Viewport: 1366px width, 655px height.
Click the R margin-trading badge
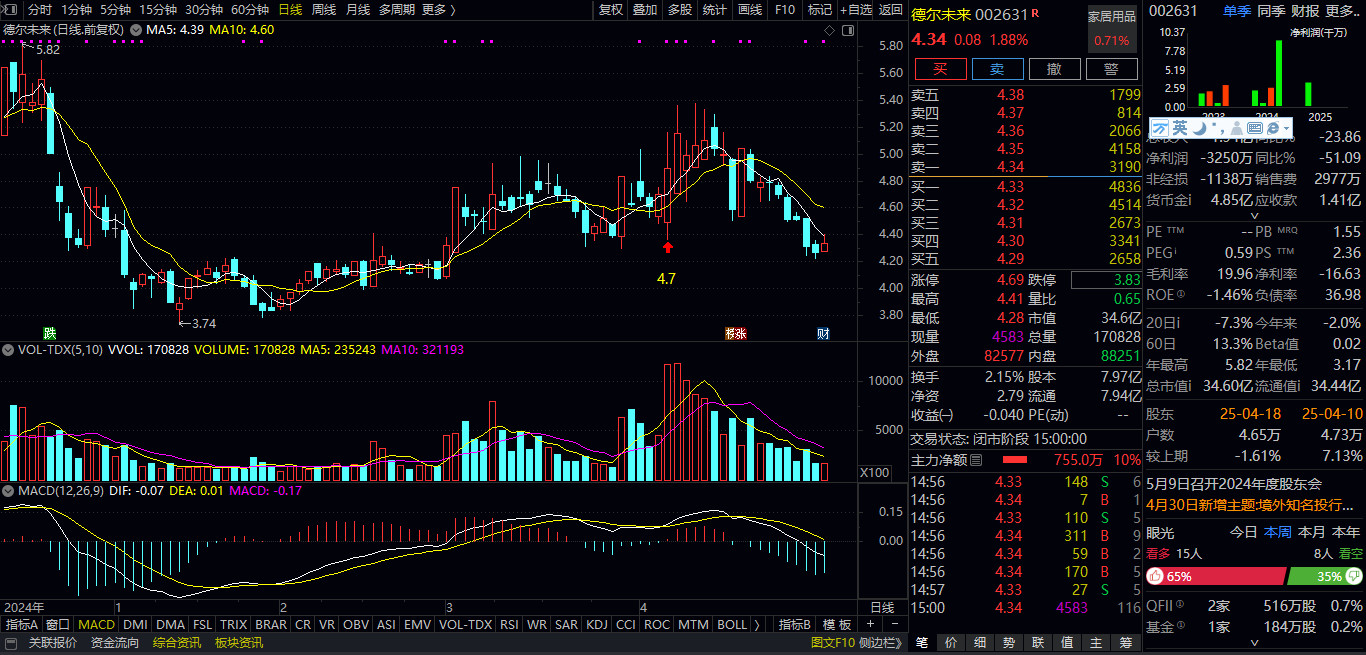click(x=1035, y=13)
